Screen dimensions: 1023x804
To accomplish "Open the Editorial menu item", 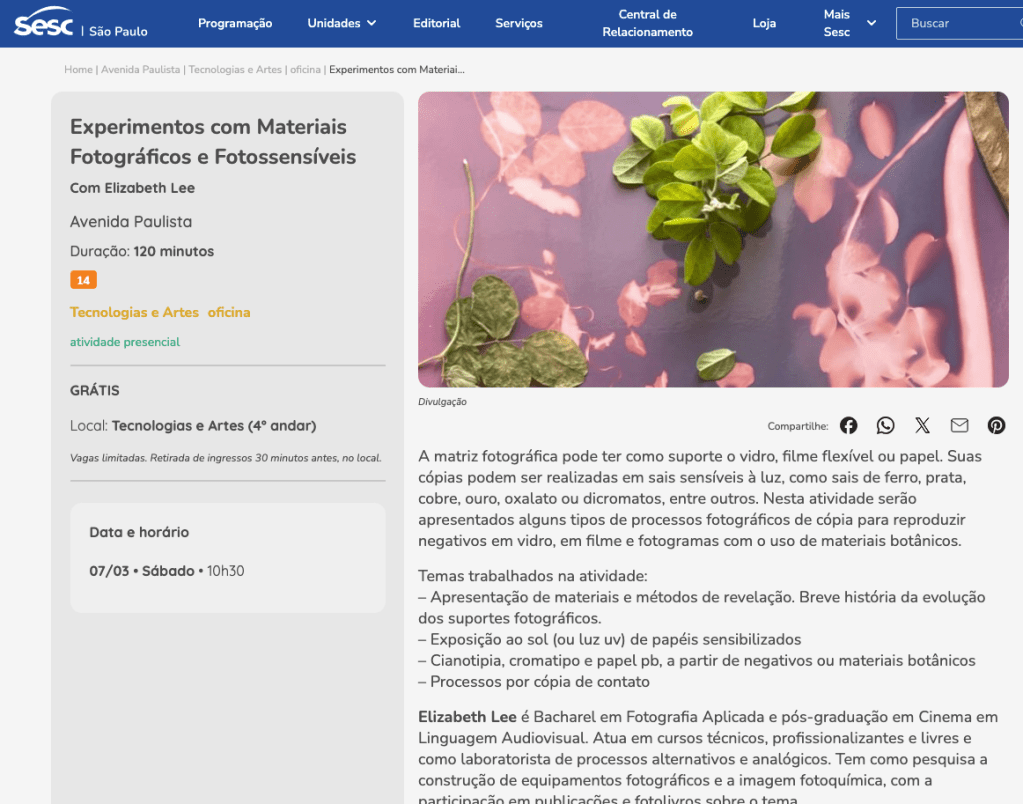I will (x=437, y=23).
